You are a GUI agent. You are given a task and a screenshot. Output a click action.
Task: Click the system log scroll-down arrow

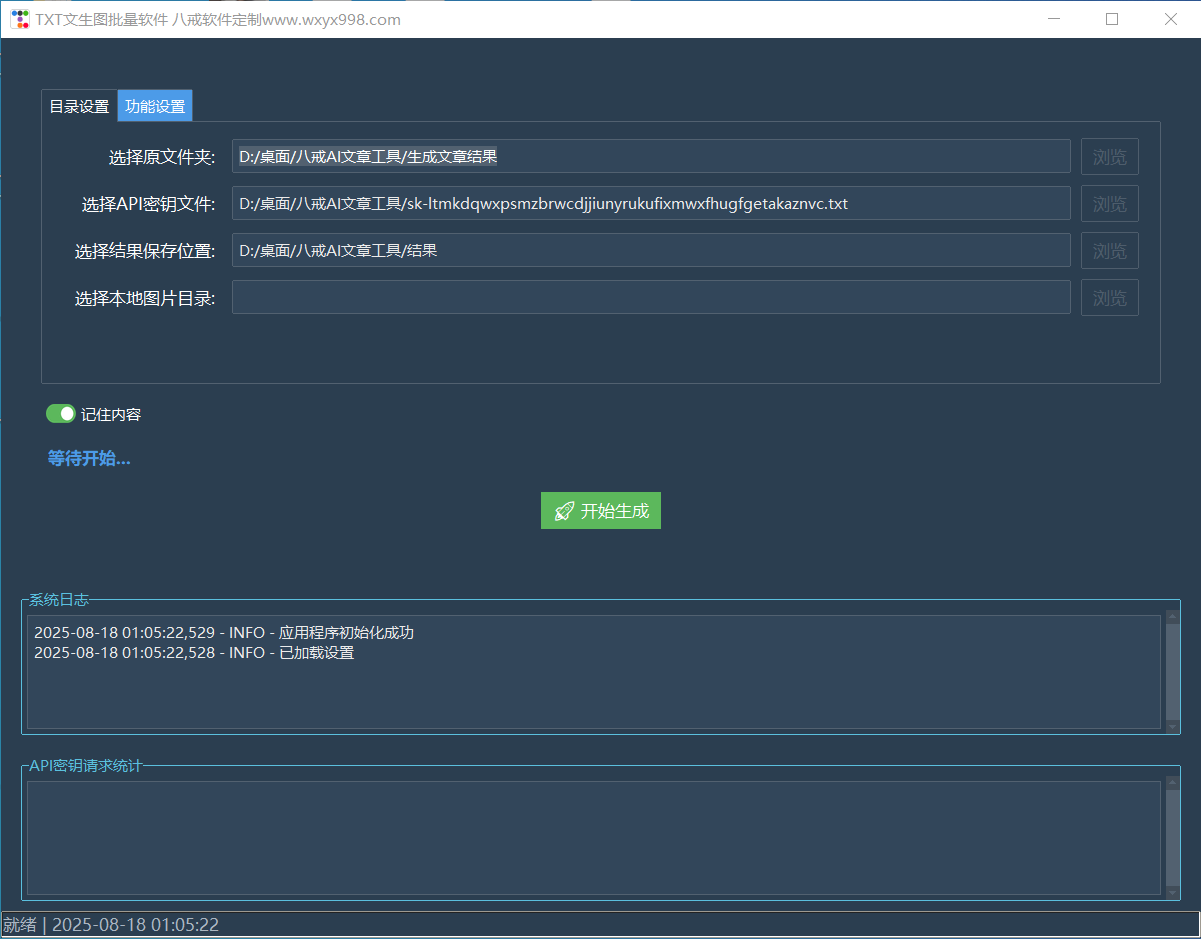pos(1172,727)
